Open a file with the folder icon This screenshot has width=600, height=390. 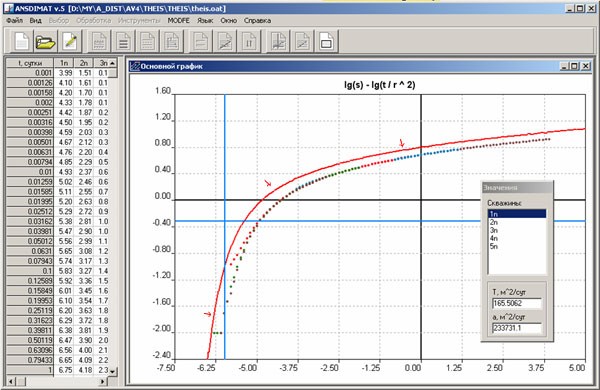45,41
